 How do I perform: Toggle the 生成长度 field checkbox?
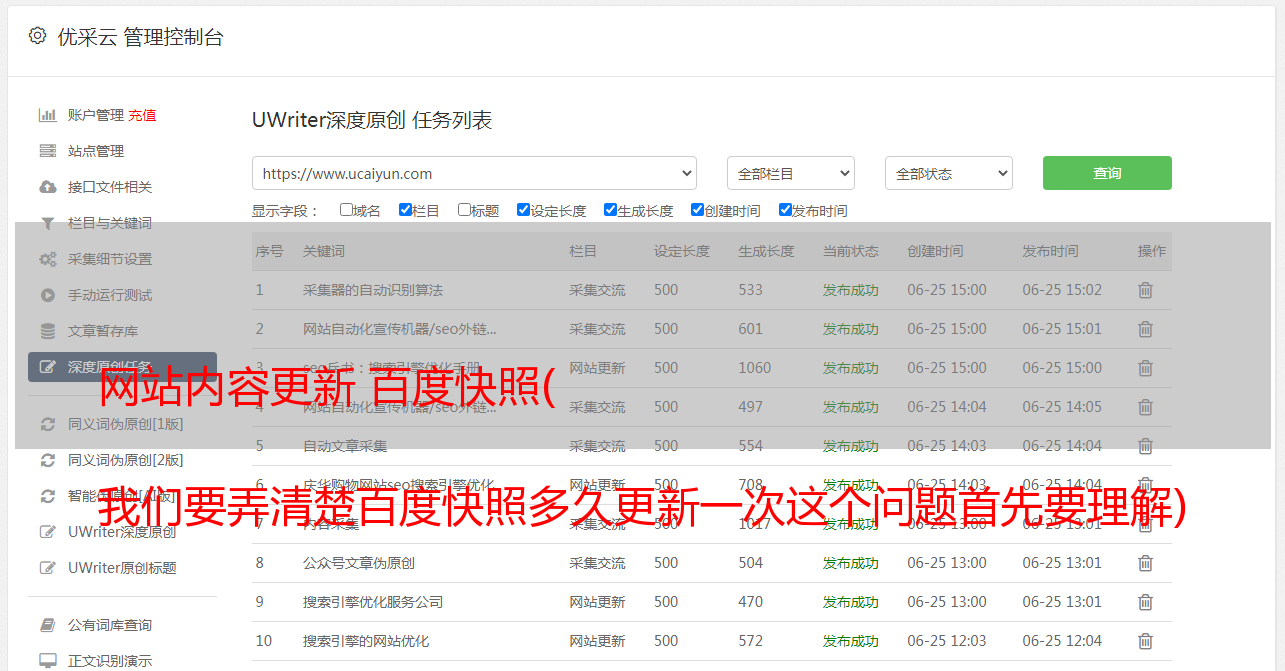pyautogui.click(x=610, y=210)
